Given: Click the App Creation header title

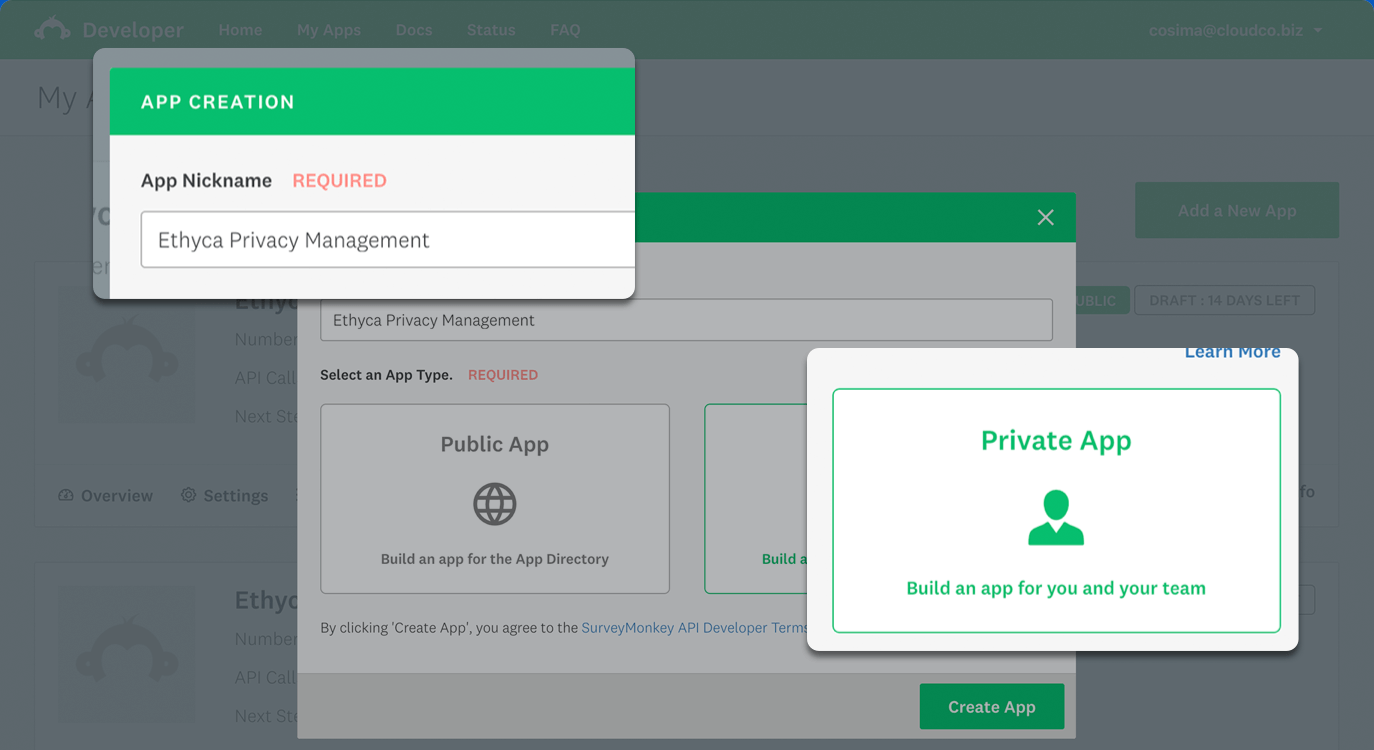Looking at the screenshot, I should pyautogui.click(x=217, y=102).
